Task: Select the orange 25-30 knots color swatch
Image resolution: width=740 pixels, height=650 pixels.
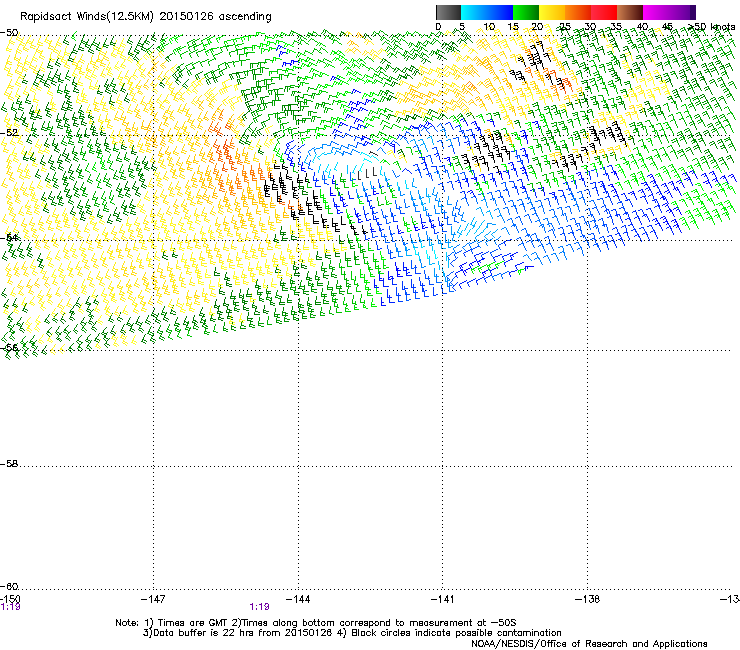Action: tap(578, 12)
